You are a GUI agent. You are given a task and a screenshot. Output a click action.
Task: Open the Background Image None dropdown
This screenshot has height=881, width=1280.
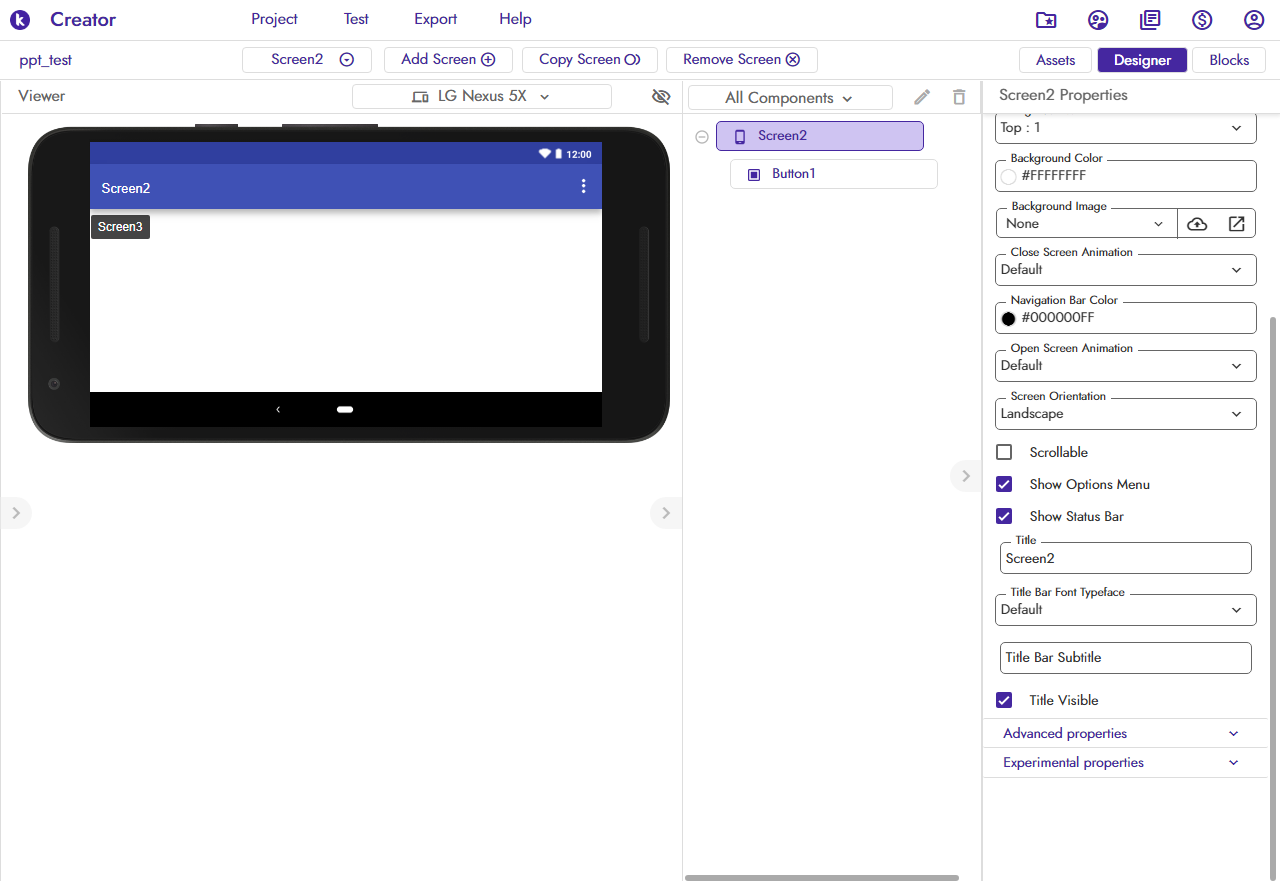[x=1087, y=224]
